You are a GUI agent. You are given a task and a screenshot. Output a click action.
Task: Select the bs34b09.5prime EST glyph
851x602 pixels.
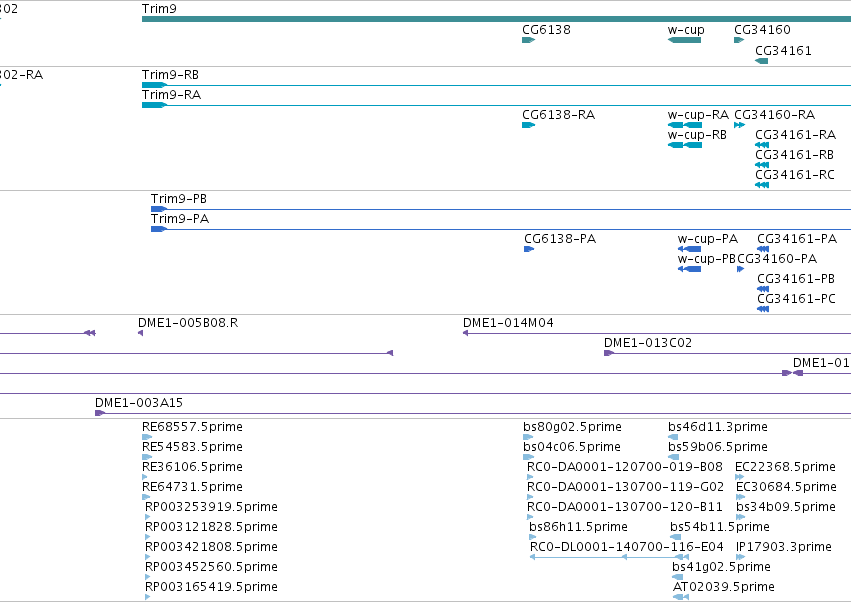pos(741,517)
